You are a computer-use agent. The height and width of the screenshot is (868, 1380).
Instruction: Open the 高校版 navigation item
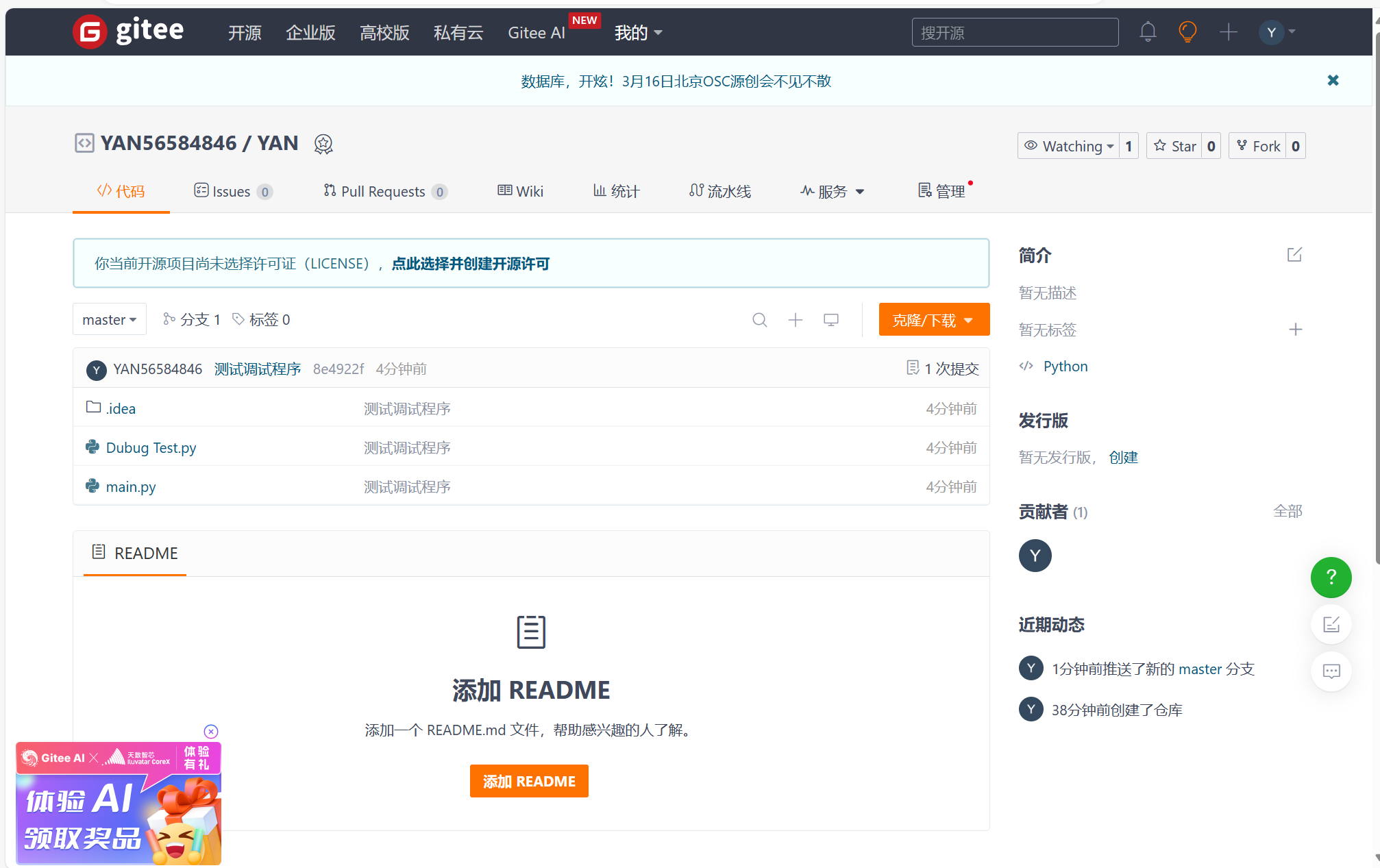point(384,32)
